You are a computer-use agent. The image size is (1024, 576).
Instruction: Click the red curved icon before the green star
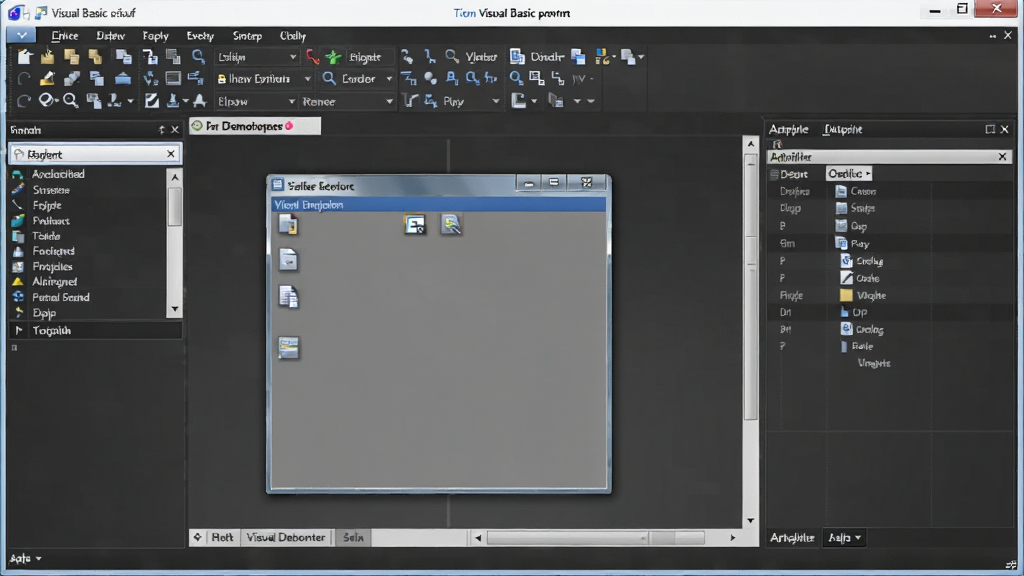pyautogui.click(x=313, y=57)
